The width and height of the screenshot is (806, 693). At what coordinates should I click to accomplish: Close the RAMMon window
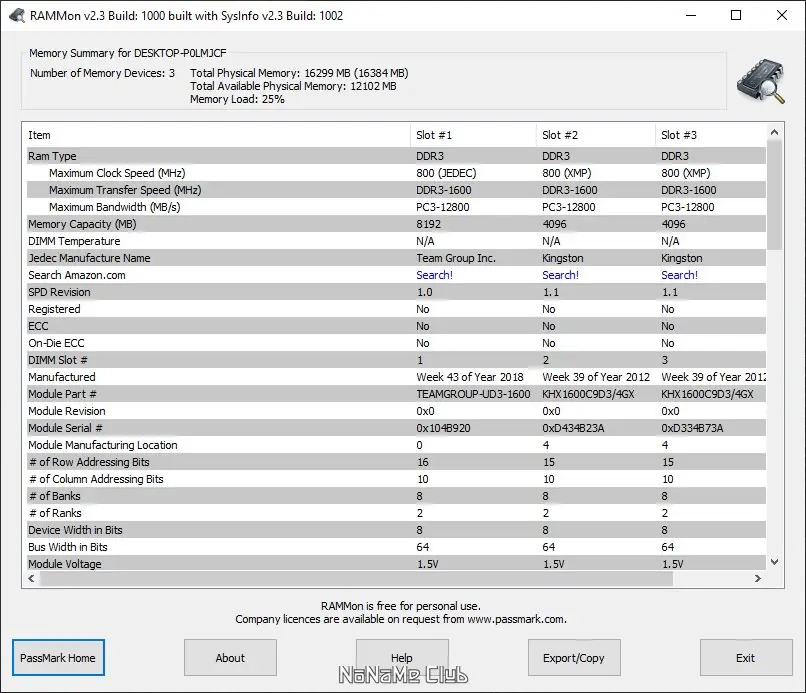tap(782, 15)
